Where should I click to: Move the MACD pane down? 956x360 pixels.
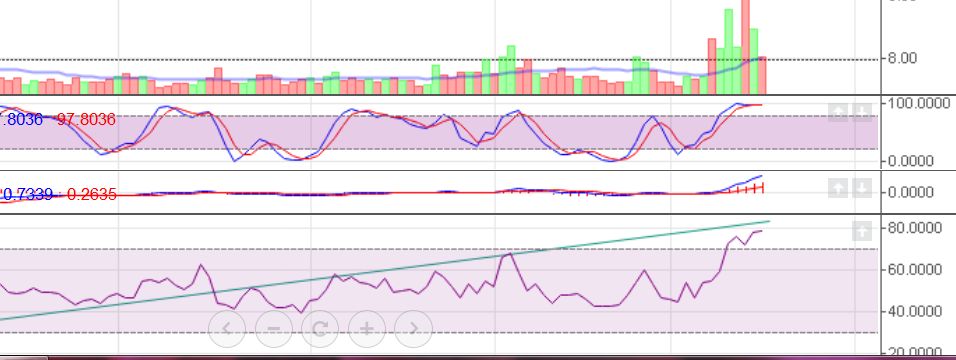(x=861, y=189)
